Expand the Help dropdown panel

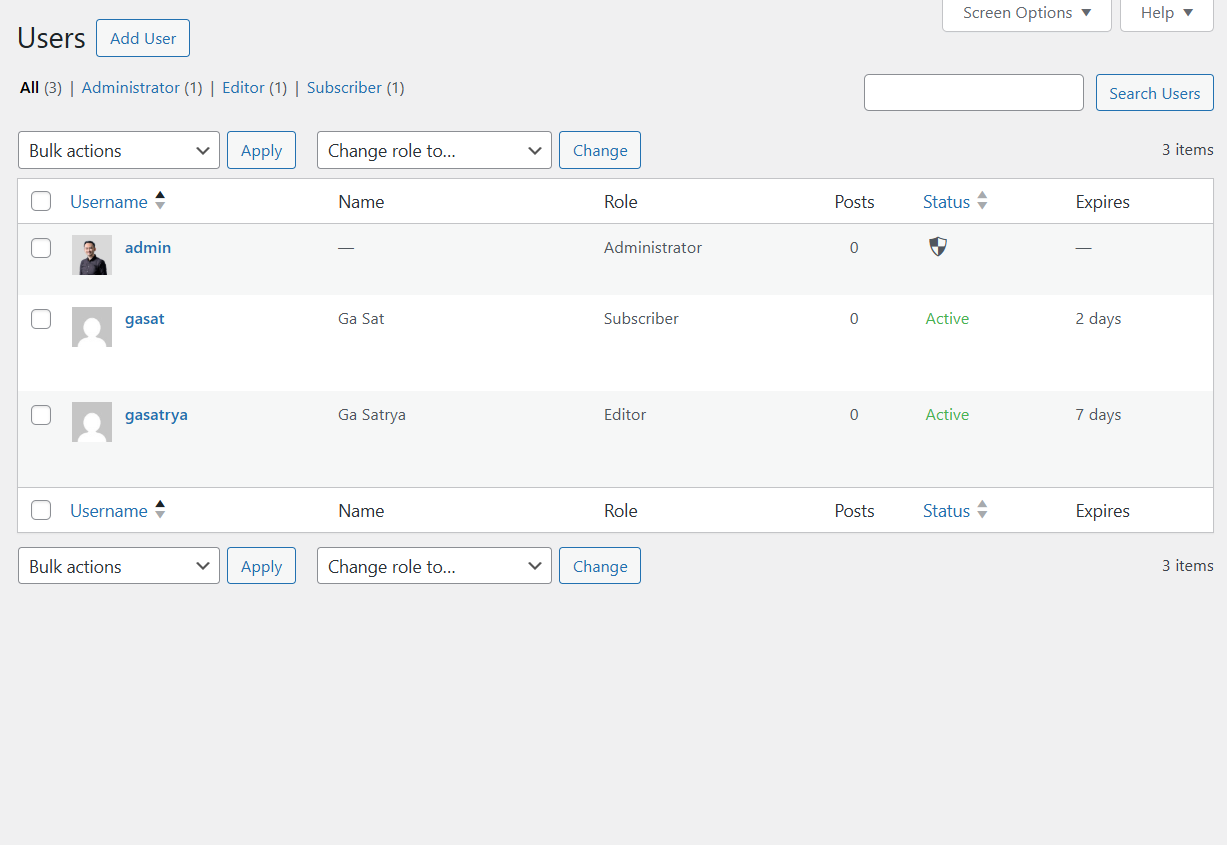(x=1165, y=13)
